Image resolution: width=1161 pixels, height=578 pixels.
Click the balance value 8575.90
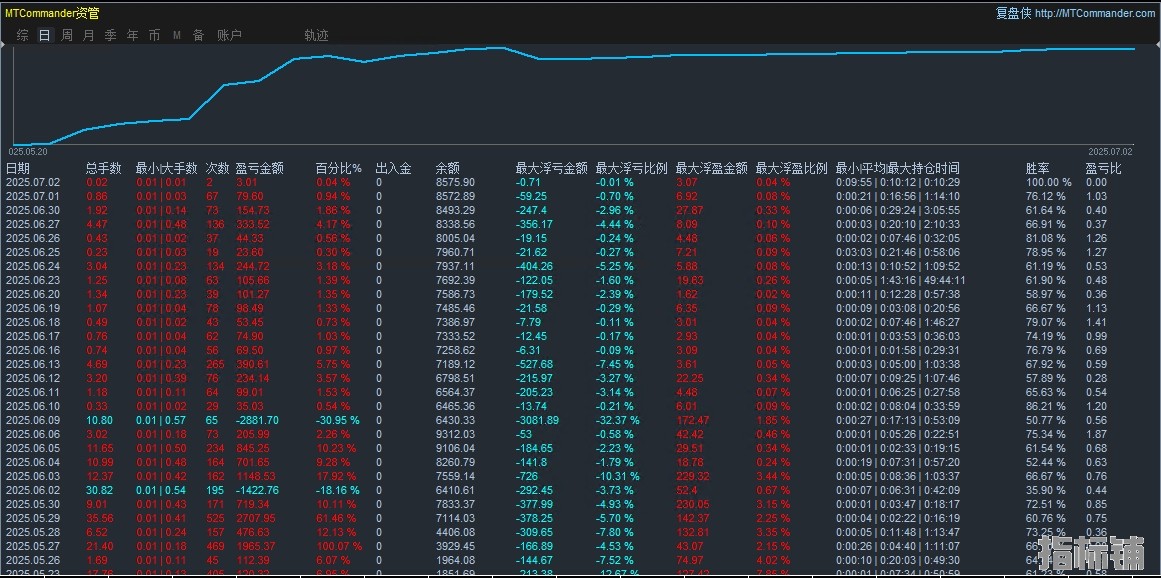pyautogui.click(x=455, y=182)
